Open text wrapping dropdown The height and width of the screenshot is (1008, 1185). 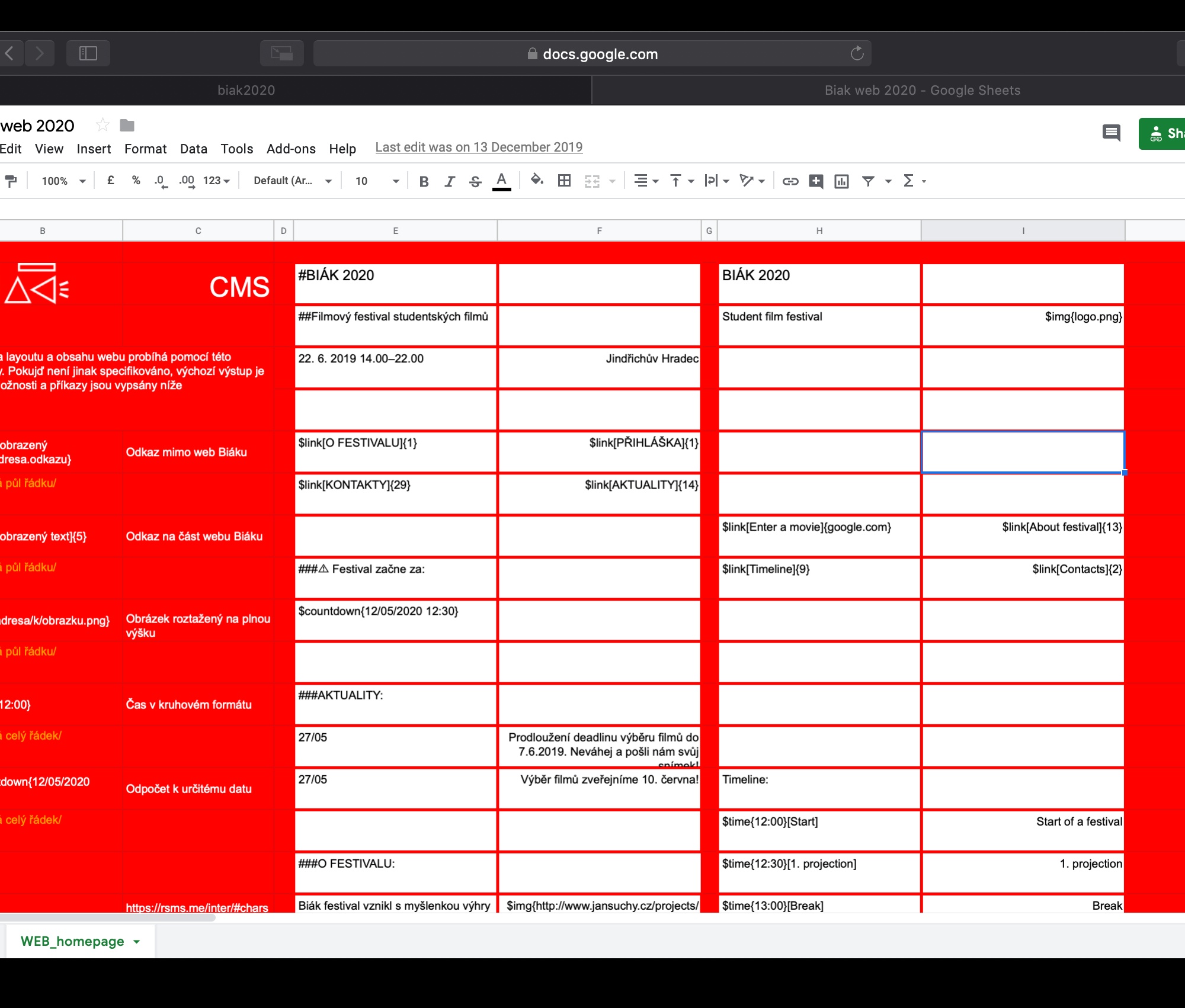pos(716,181)
